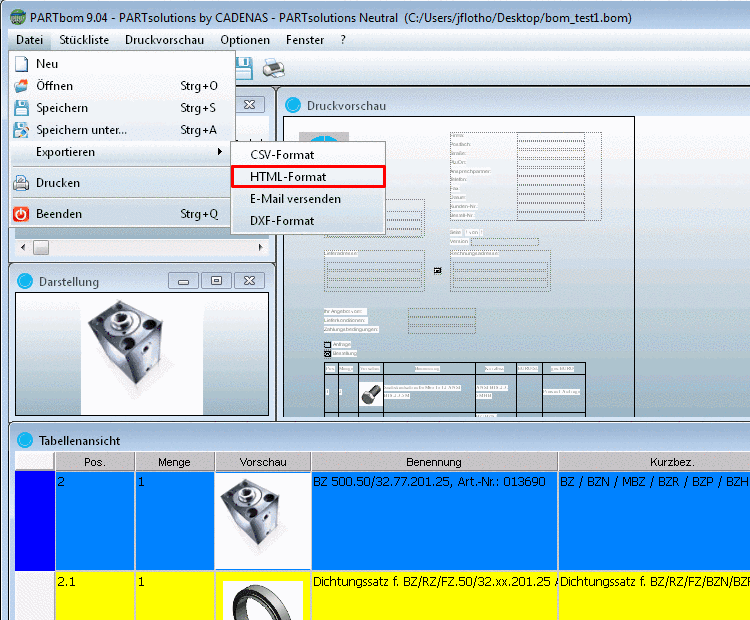Click the Neu document icon in Datei menu
The image size is (750, 620).
pos(21,64)
